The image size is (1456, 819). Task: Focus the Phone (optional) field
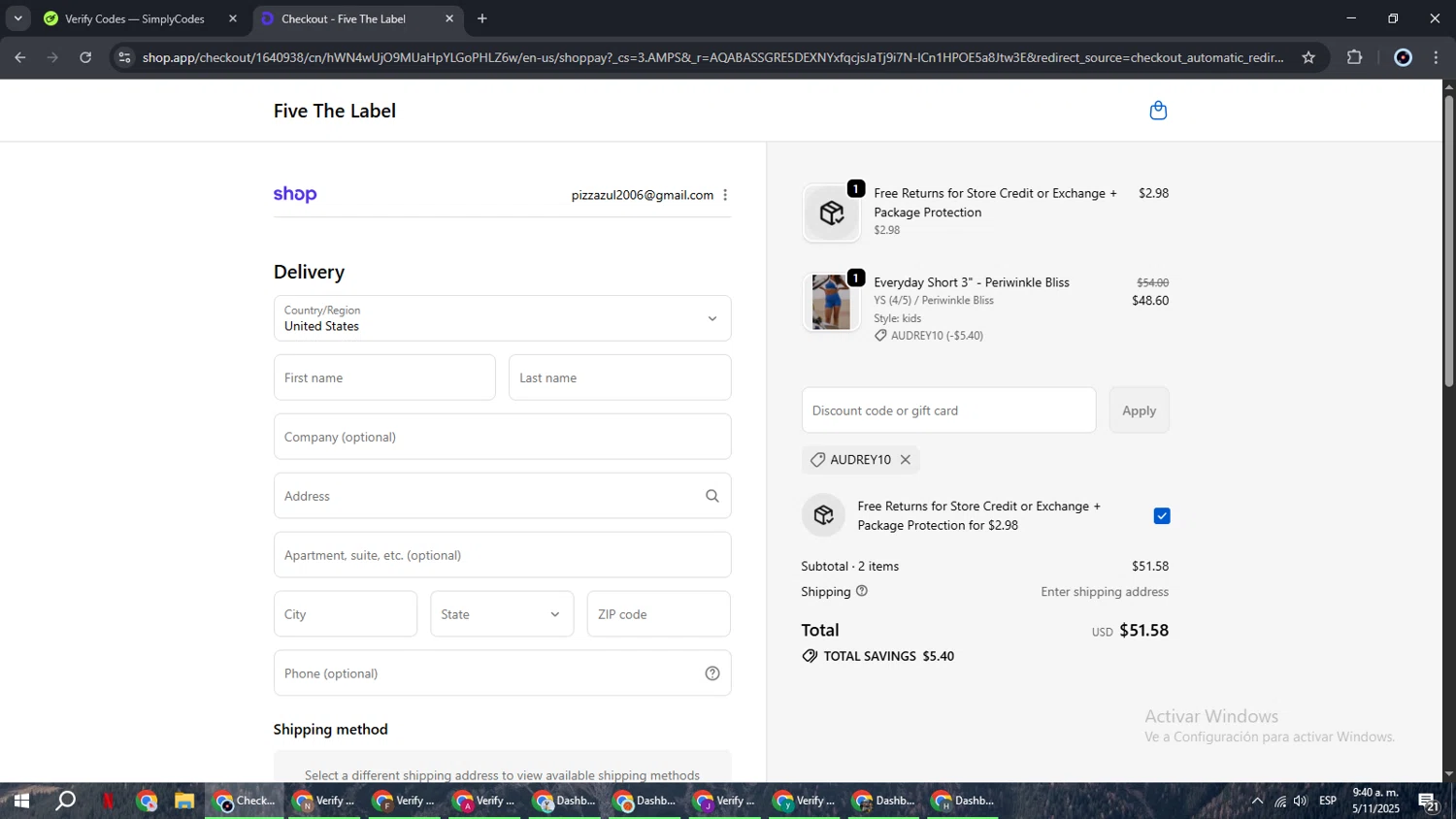502,673
